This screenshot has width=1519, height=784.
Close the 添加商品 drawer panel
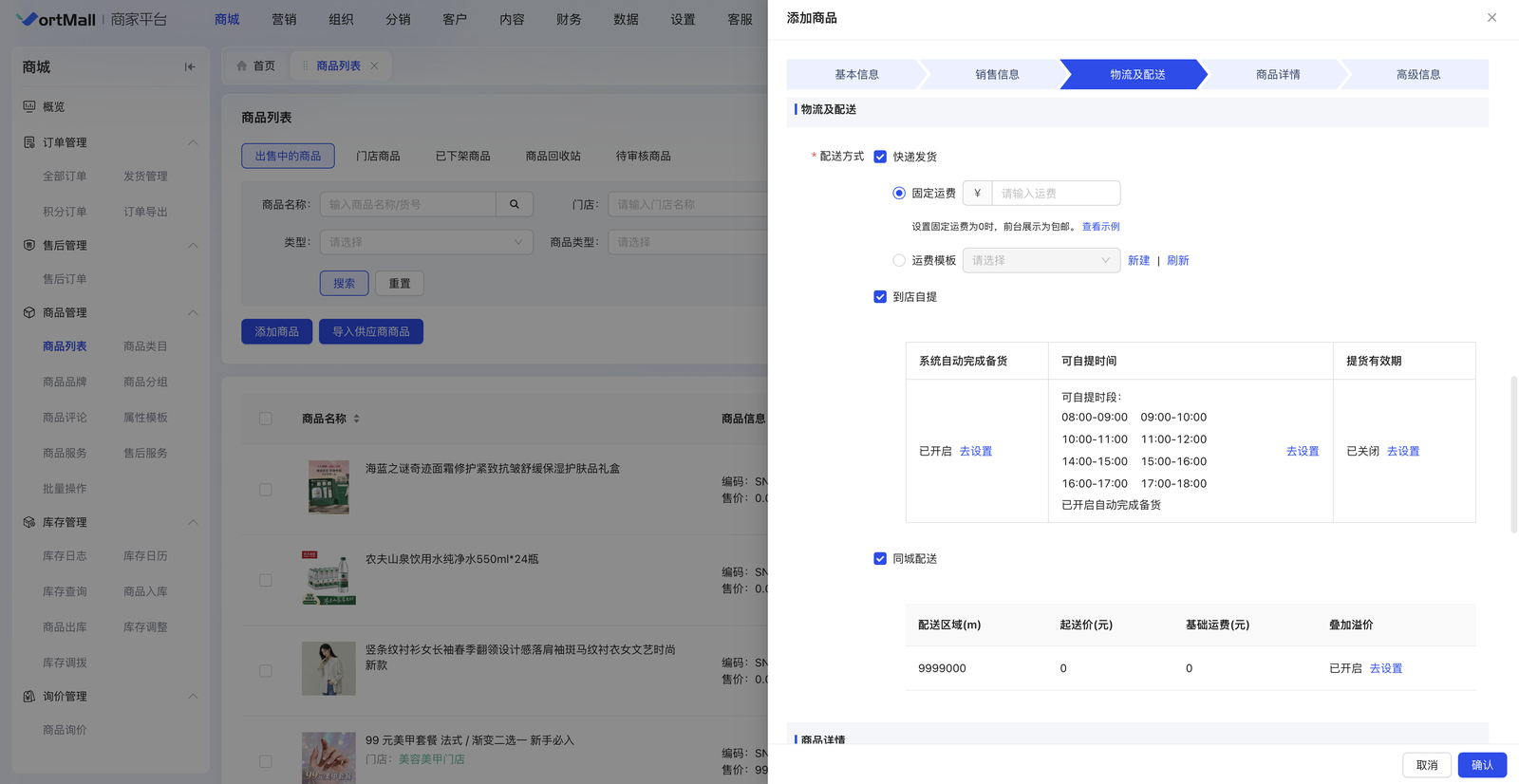point(1491,18)
